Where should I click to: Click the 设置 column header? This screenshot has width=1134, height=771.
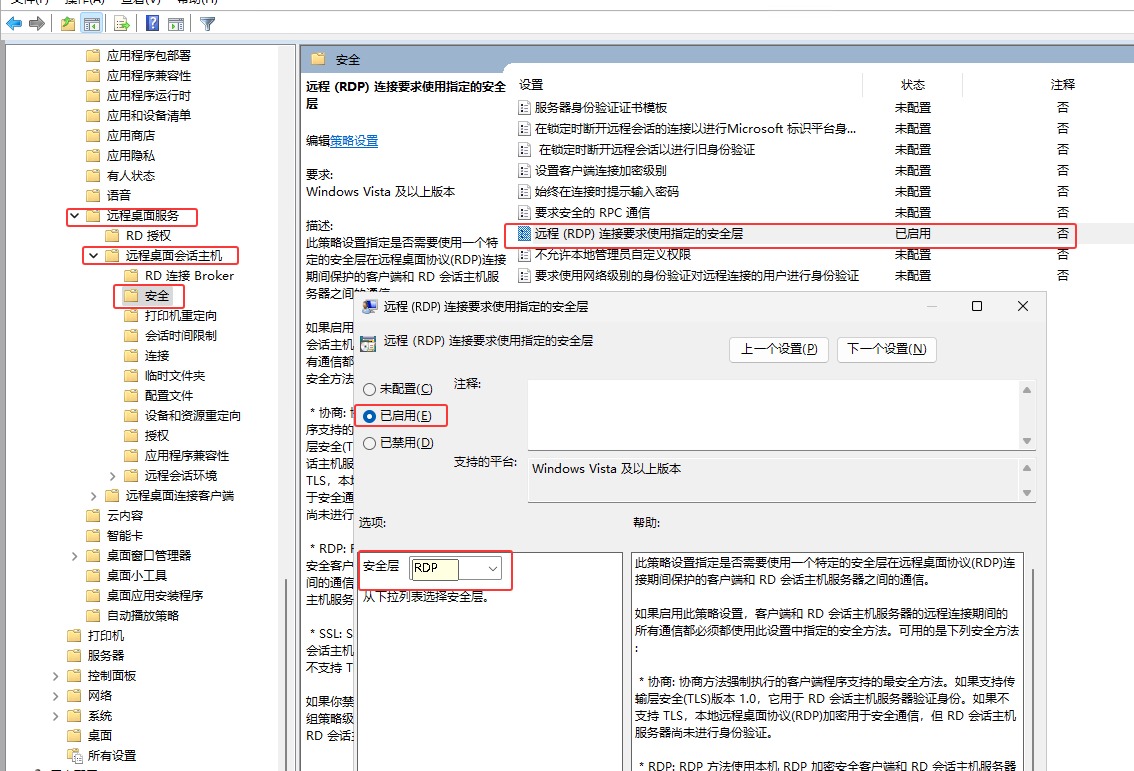[x=531, y=85]
